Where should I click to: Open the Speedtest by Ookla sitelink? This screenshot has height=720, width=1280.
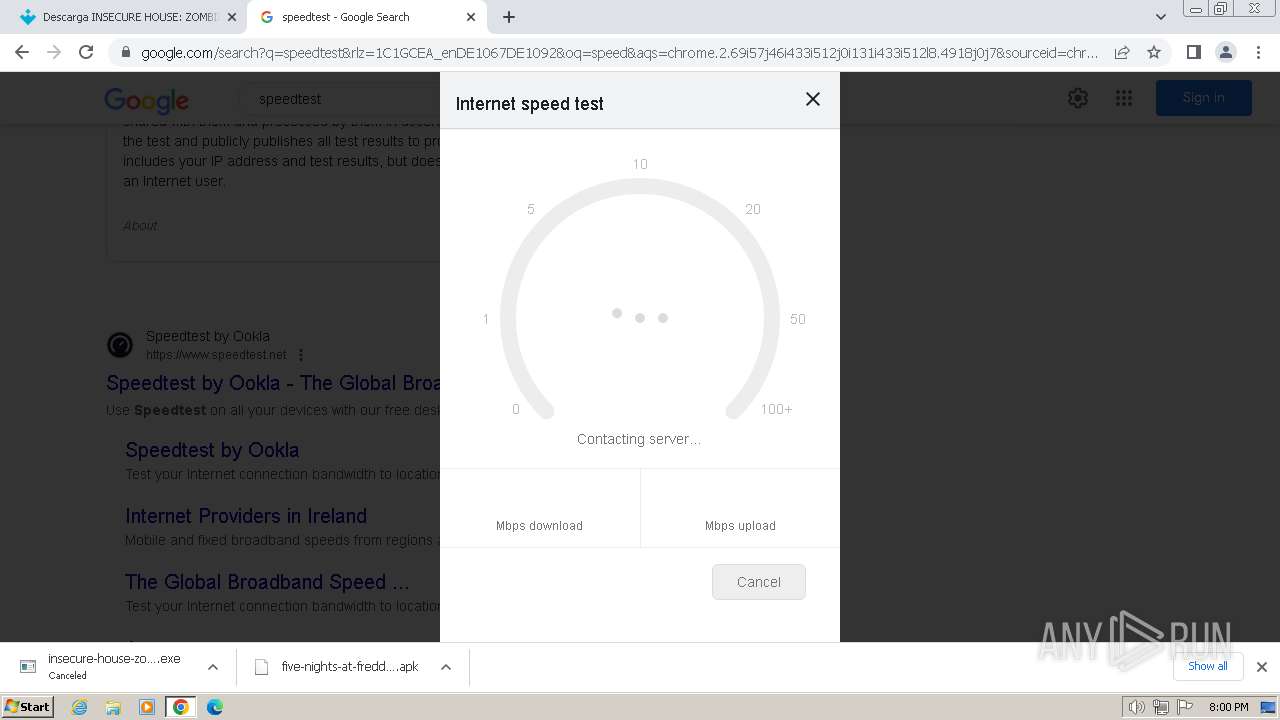pos(212,450)
